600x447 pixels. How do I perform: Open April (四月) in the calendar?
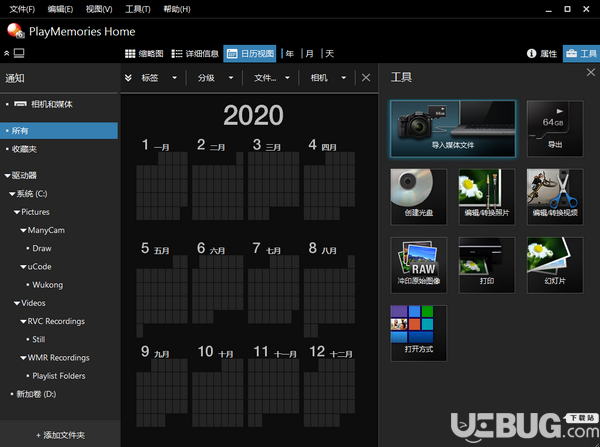click(329, 179)
